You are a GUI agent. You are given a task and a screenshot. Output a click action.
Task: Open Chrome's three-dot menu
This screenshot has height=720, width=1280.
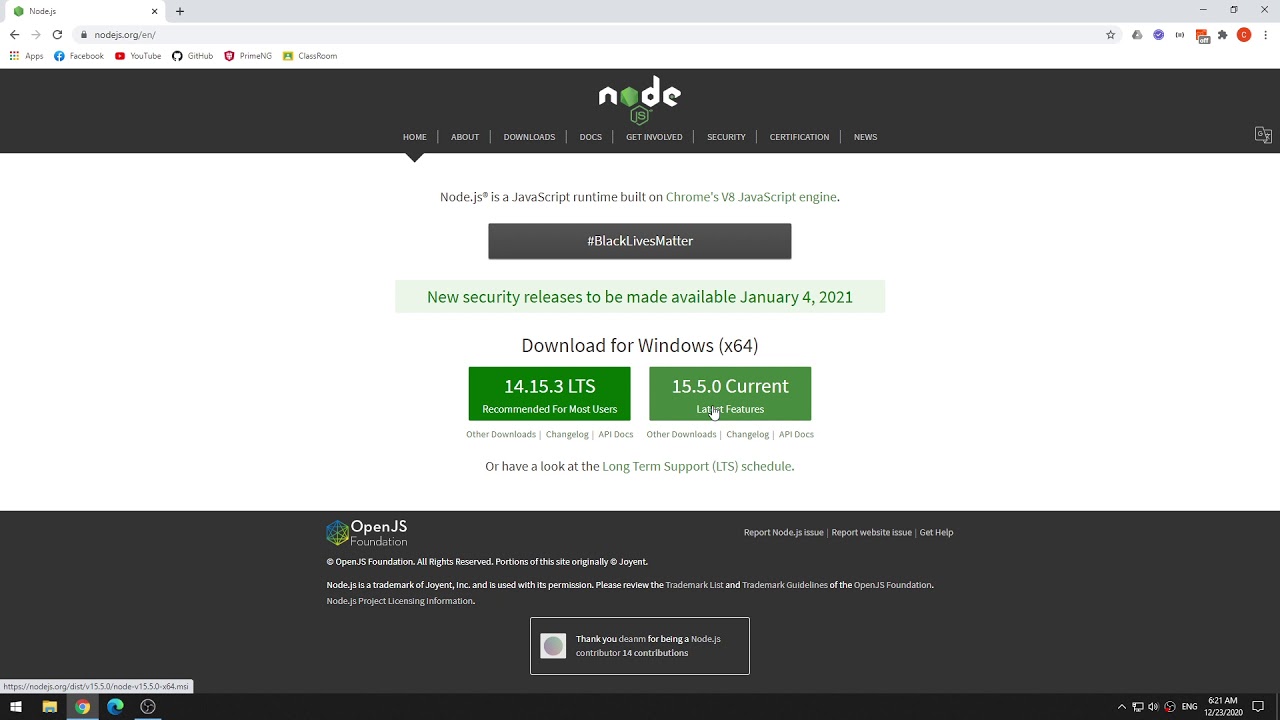1265,35
